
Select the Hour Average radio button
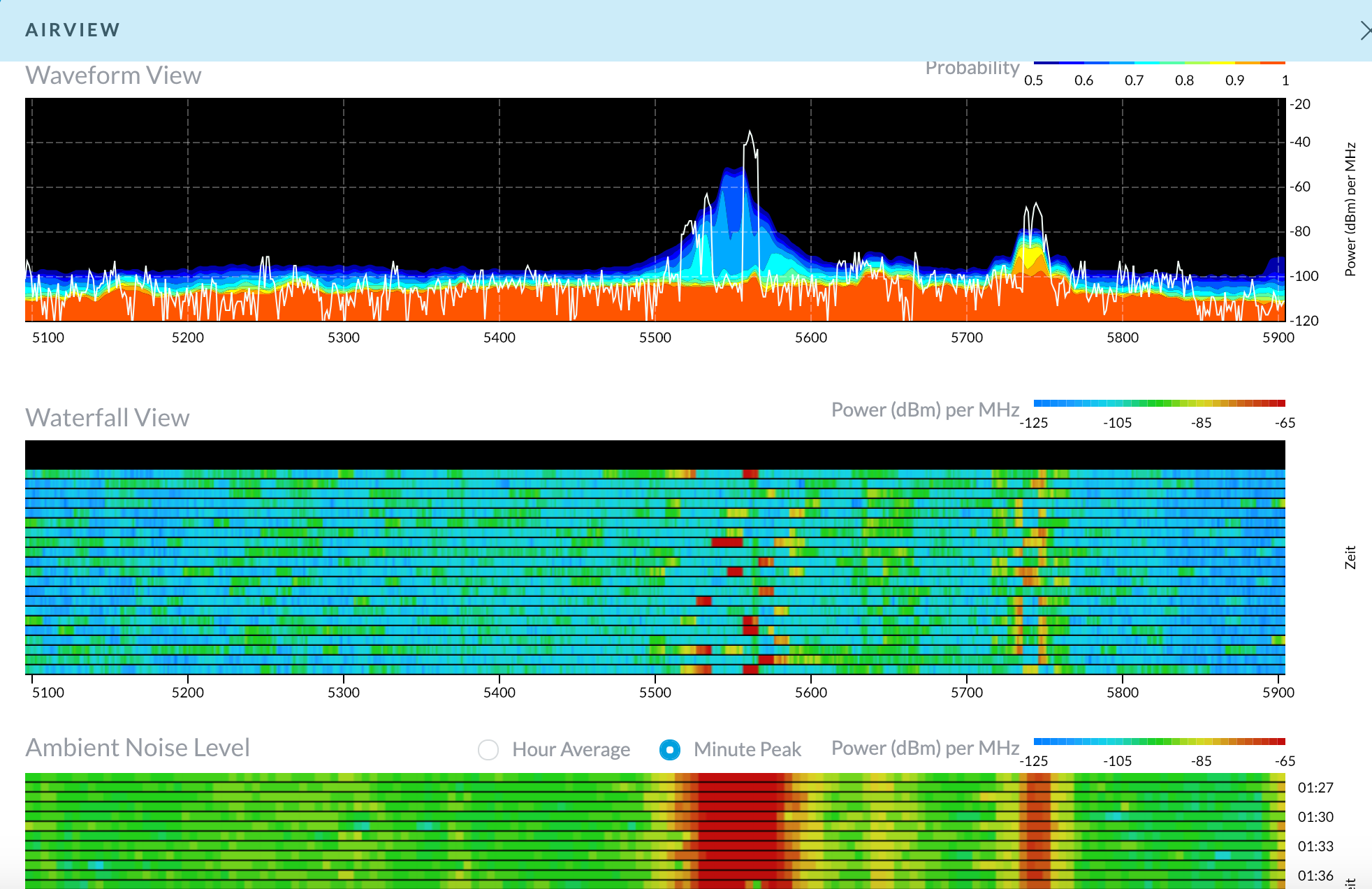coord(488,750)
